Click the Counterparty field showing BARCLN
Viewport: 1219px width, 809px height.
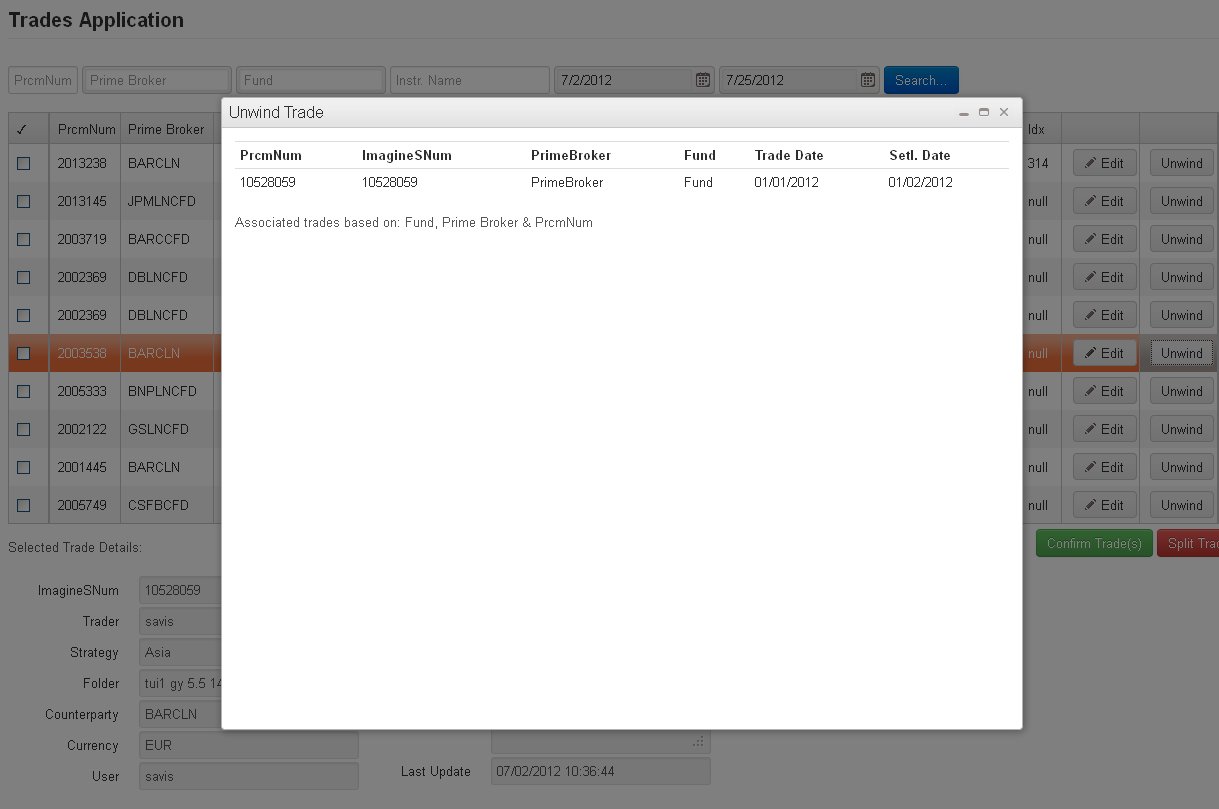[x=180, y=714]
